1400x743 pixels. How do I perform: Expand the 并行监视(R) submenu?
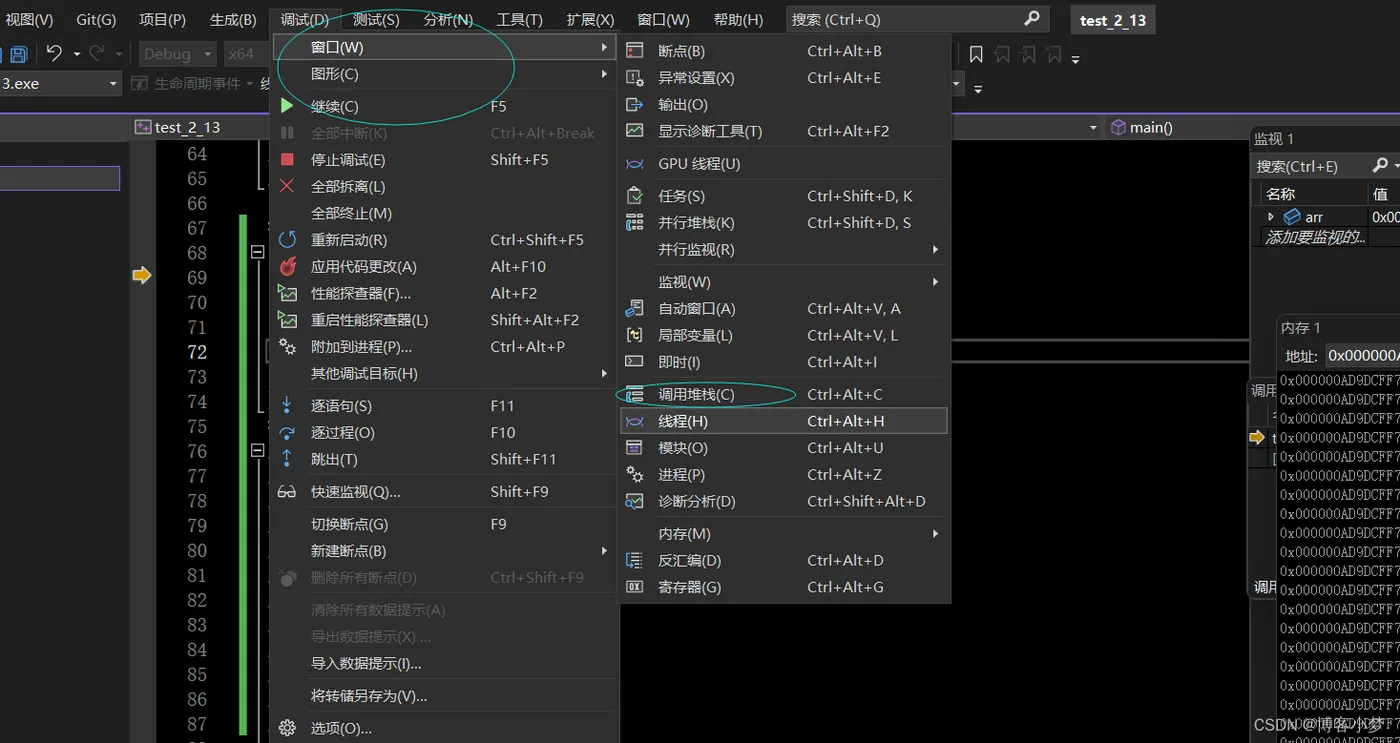click(936, 249)
